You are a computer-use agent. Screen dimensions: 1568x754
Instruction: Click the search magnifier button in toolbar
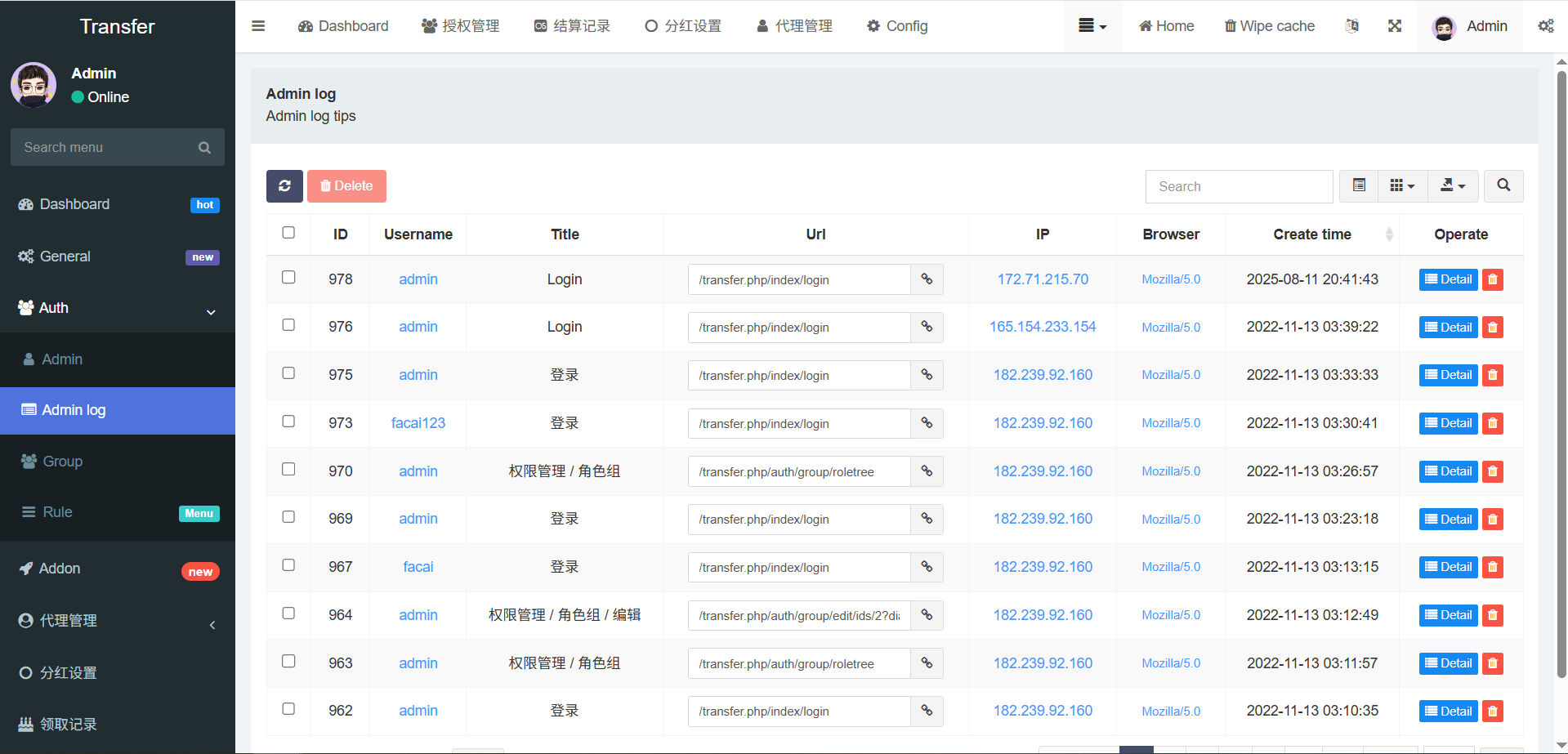pos(1503,185)
